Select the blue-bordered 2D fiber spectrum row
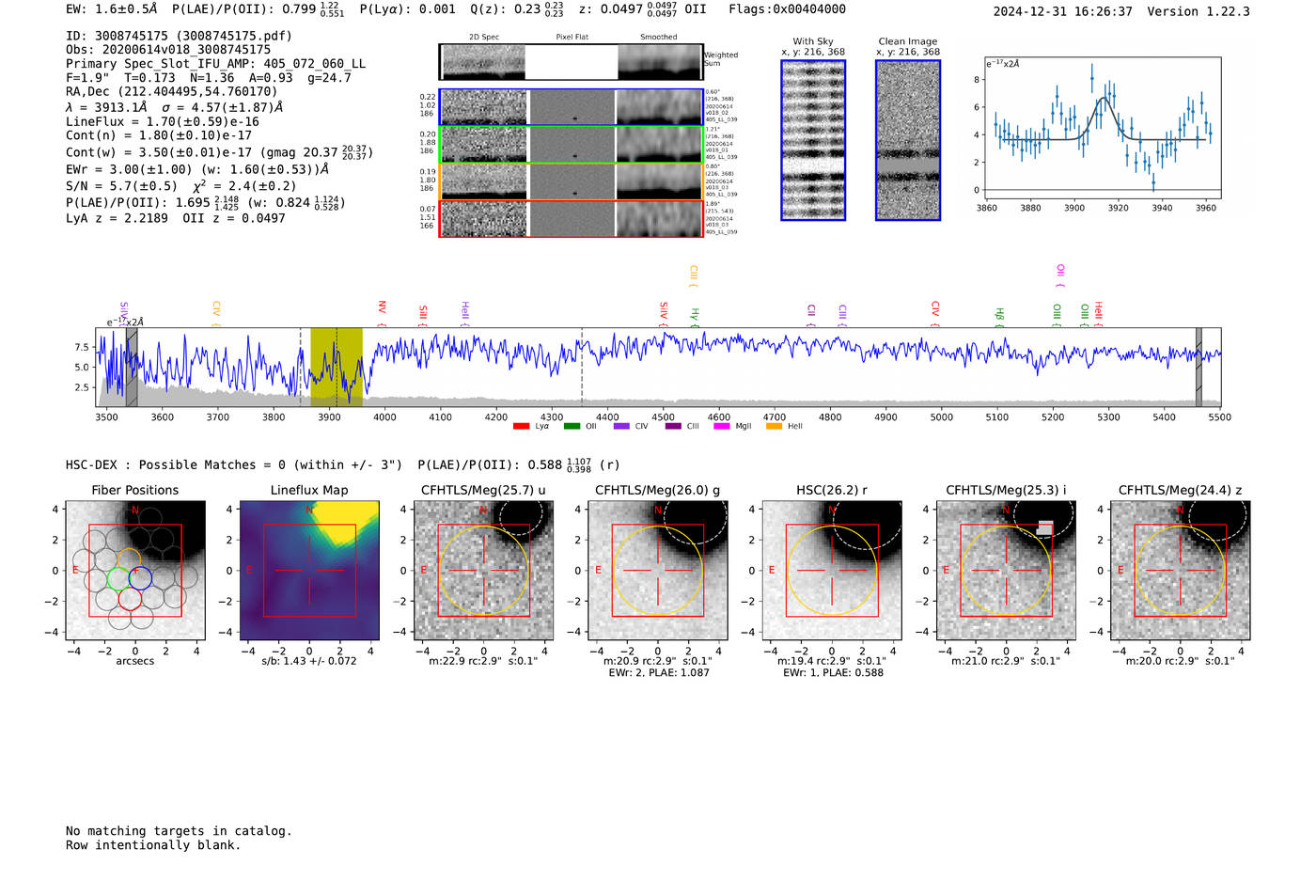 [571, 107]
